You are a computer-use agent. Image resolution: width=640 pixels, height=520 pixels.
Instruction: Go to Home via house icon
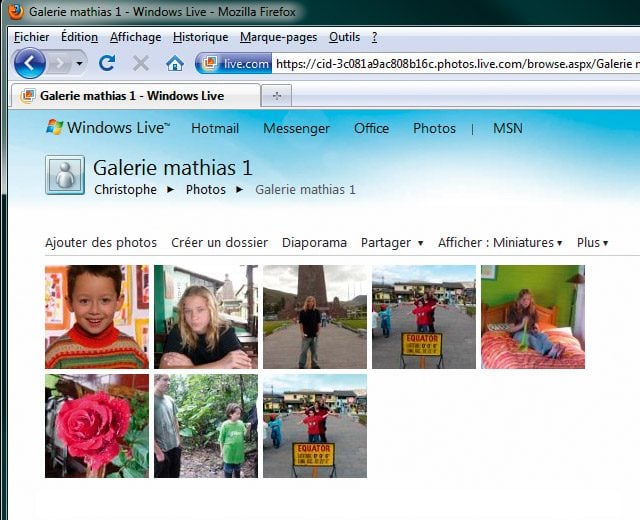(x=175, y=63)
